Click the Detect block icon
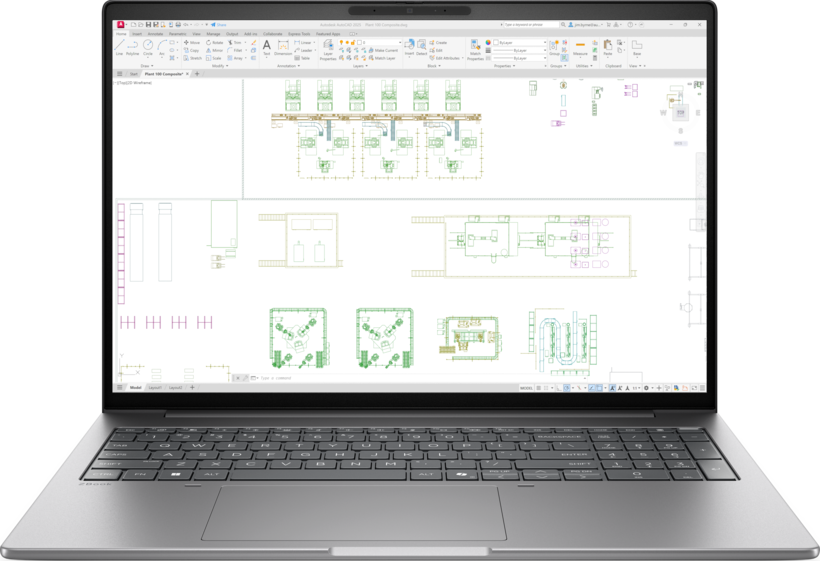The width and height of the screenshot is (820, 561). point(422,47)
